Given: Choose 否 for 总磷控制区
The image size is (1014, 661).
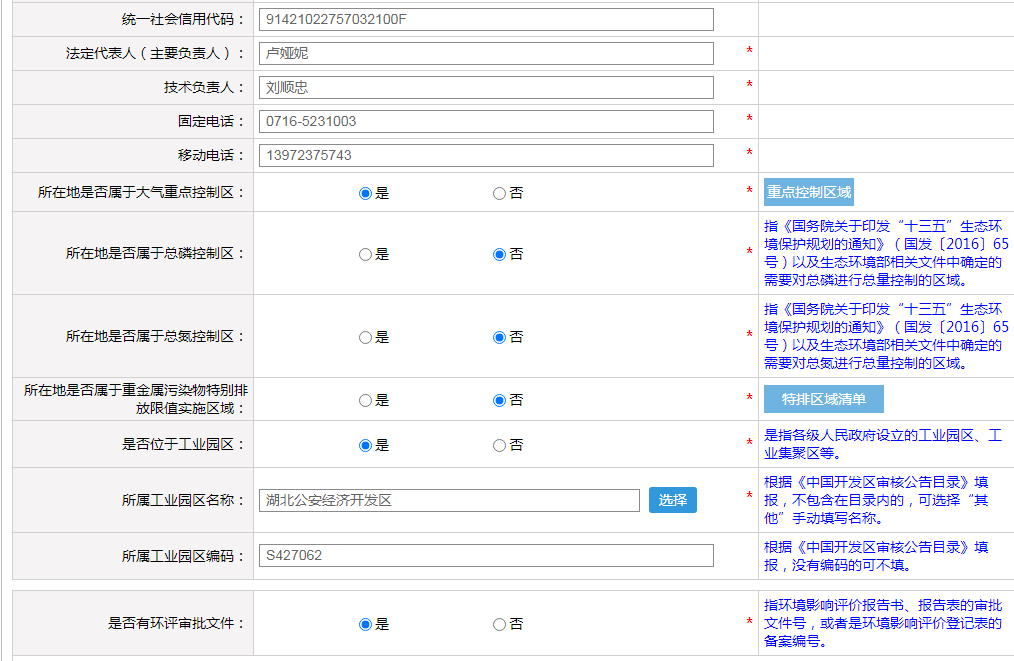Looking at the screenshot, I should (x=499, y=254).
